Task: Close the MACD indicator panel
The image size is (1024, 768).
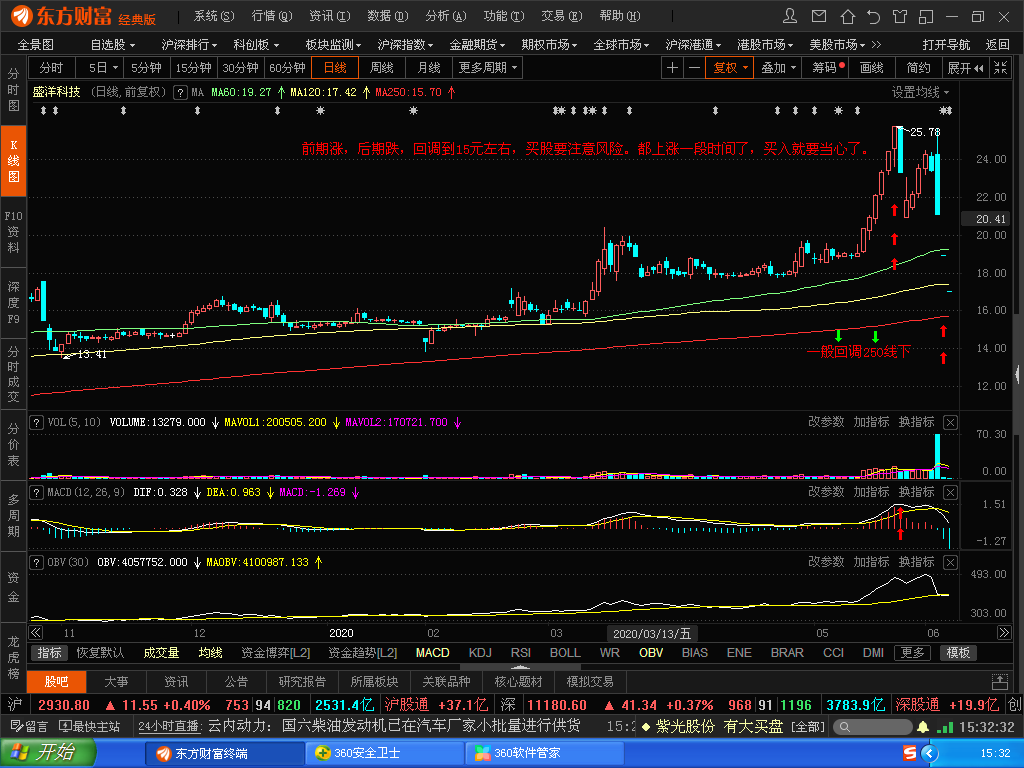Action: pos(950,492)
